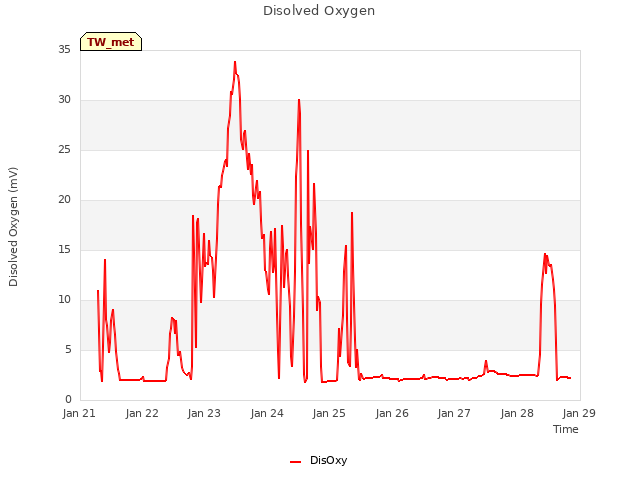
Task: Click the Disolved Oxygen (mV) y-axis title
Action: pos(13,227)
